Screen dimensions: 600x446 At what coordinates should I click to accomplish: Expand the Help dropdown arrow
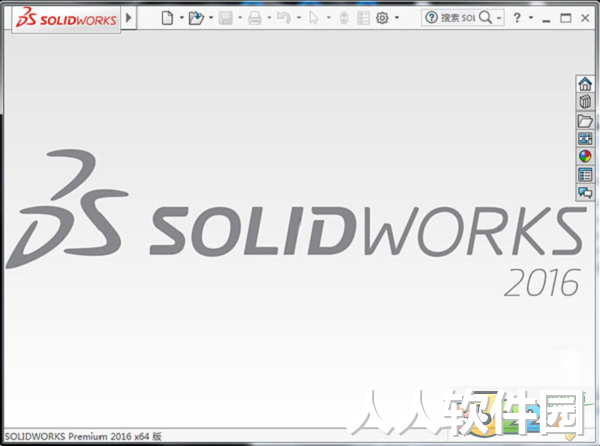pos(531,18)
